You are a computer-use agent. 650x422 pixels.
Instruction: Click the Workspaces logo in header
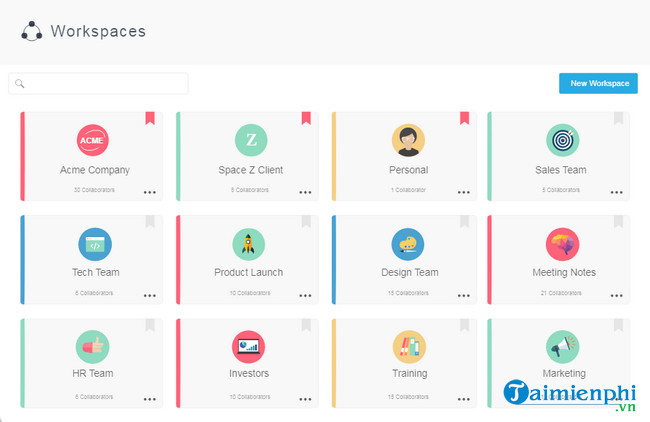(x=32, y=31)
